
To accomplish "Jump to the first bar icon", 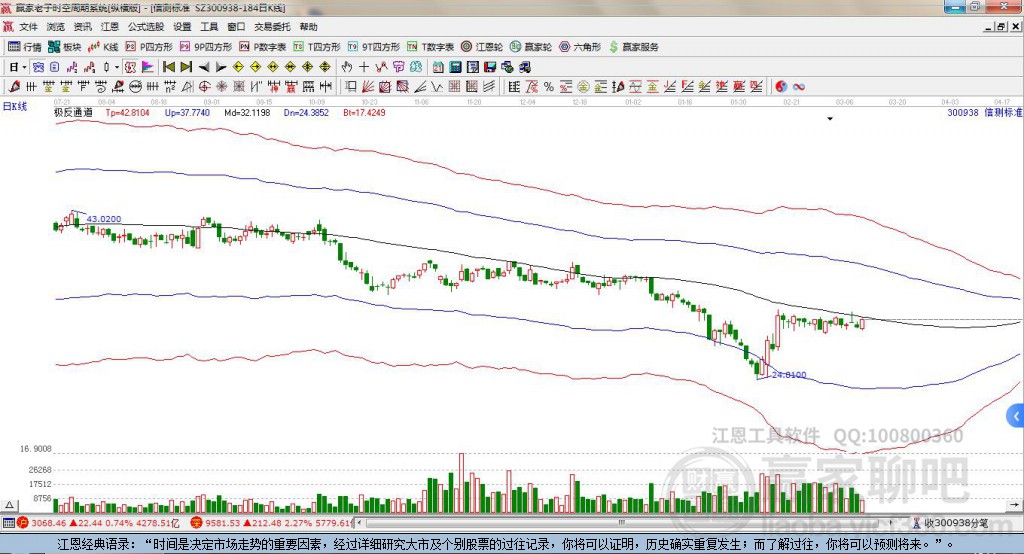I will coord(169,67).
